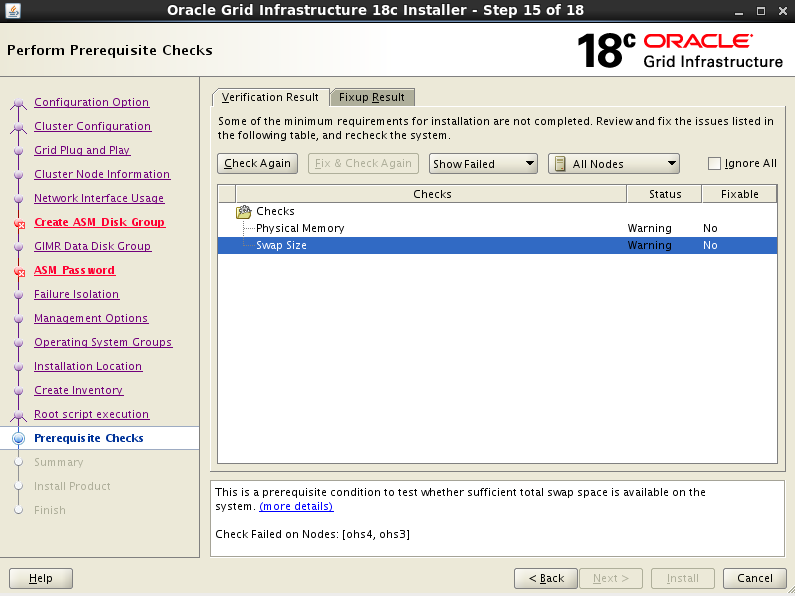Switch to the Verification Result tab
795x596 pixels.
pos(270,97)
